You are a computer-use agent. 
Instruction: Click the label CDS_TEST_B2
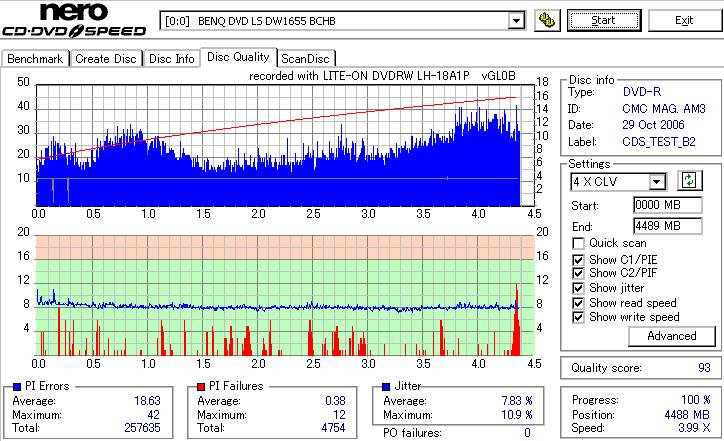(x=659, y=142)
